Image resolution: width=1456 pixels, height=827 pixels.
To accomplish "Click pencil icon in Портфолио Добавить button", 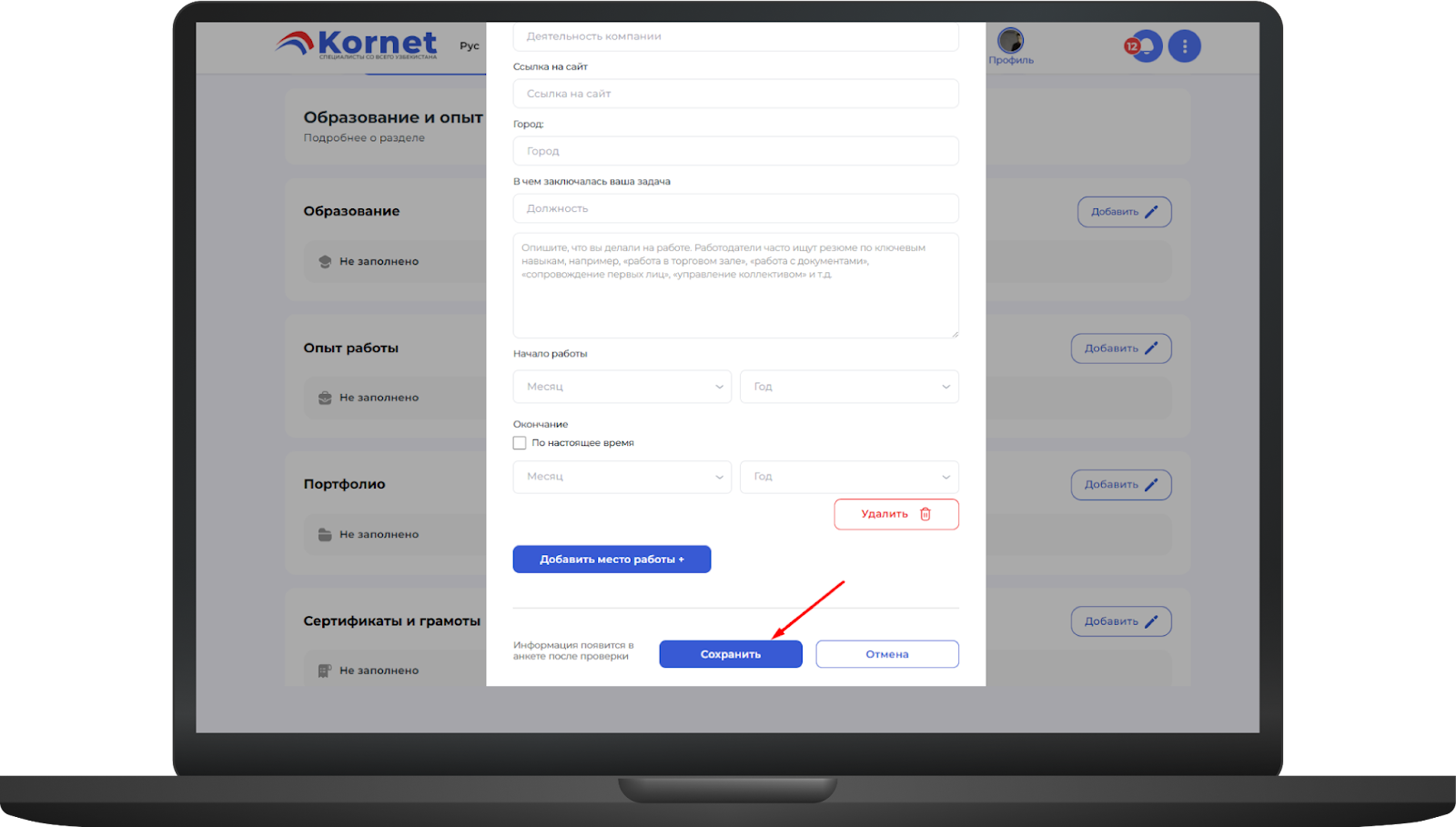I will click(1151, 485).
